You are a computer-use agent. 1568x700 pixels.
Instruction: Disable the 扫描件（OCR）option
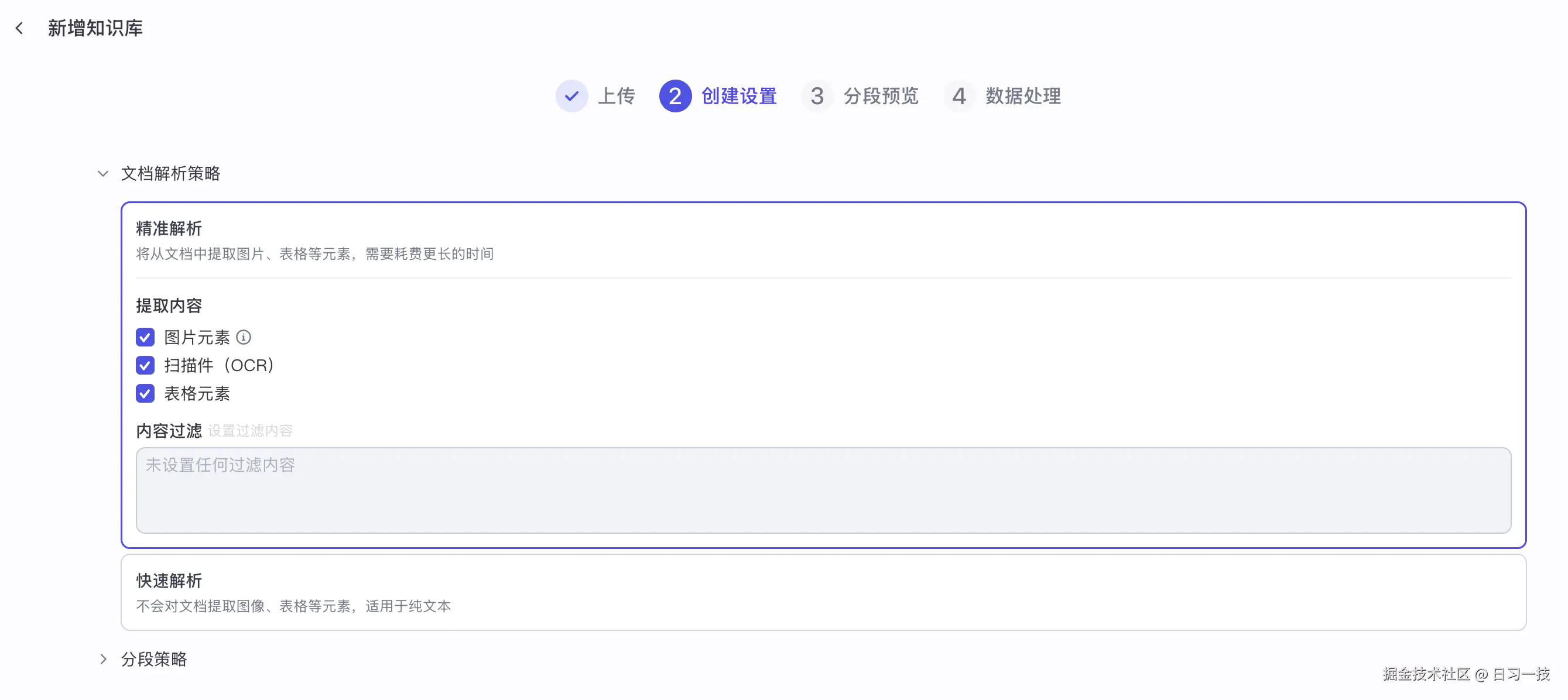(145, 365)
